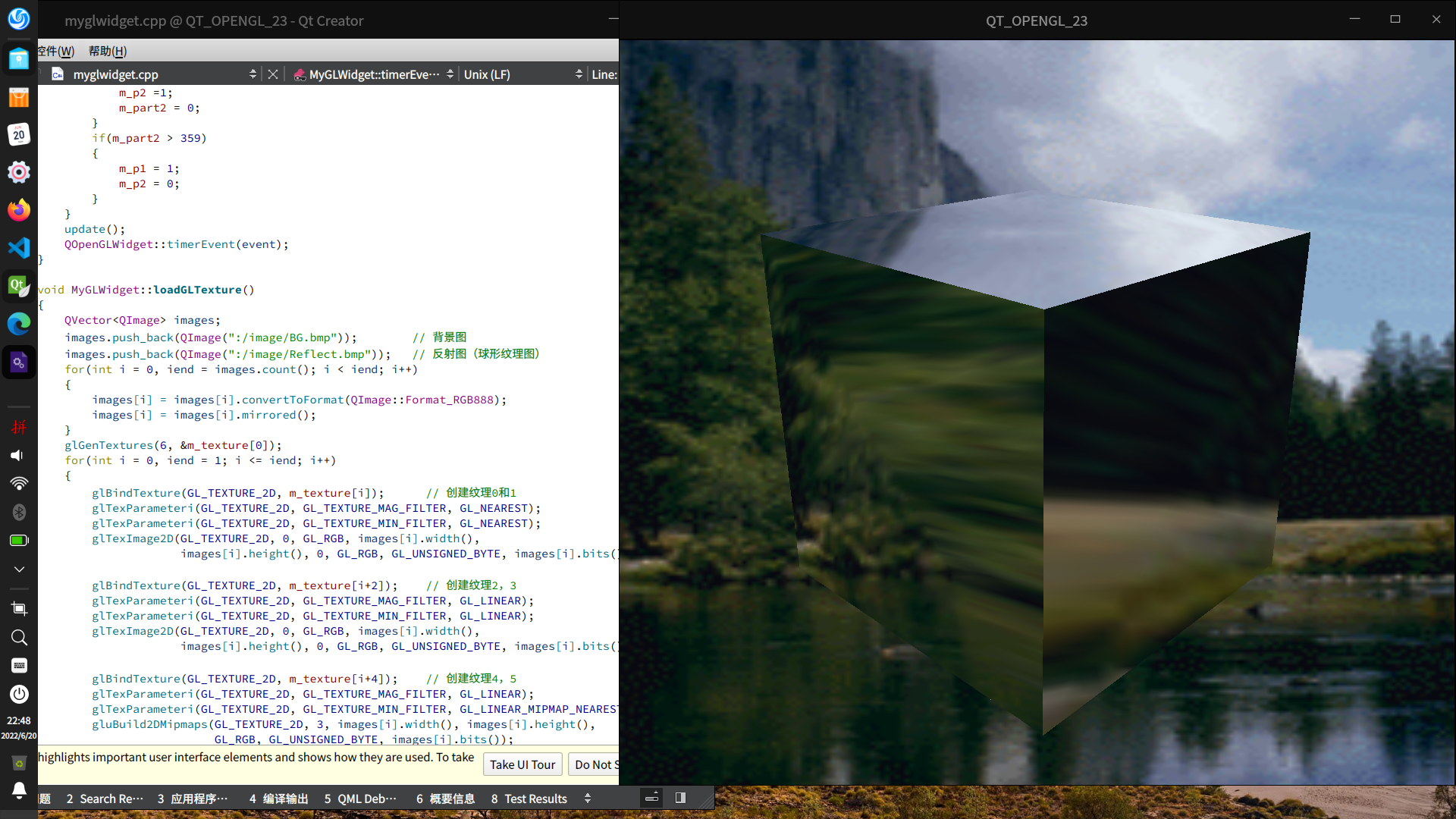Viewport: 1456px width, 819px height.
Task: Open the 编译输出 compile output pane
Action: tap(278, 799)
